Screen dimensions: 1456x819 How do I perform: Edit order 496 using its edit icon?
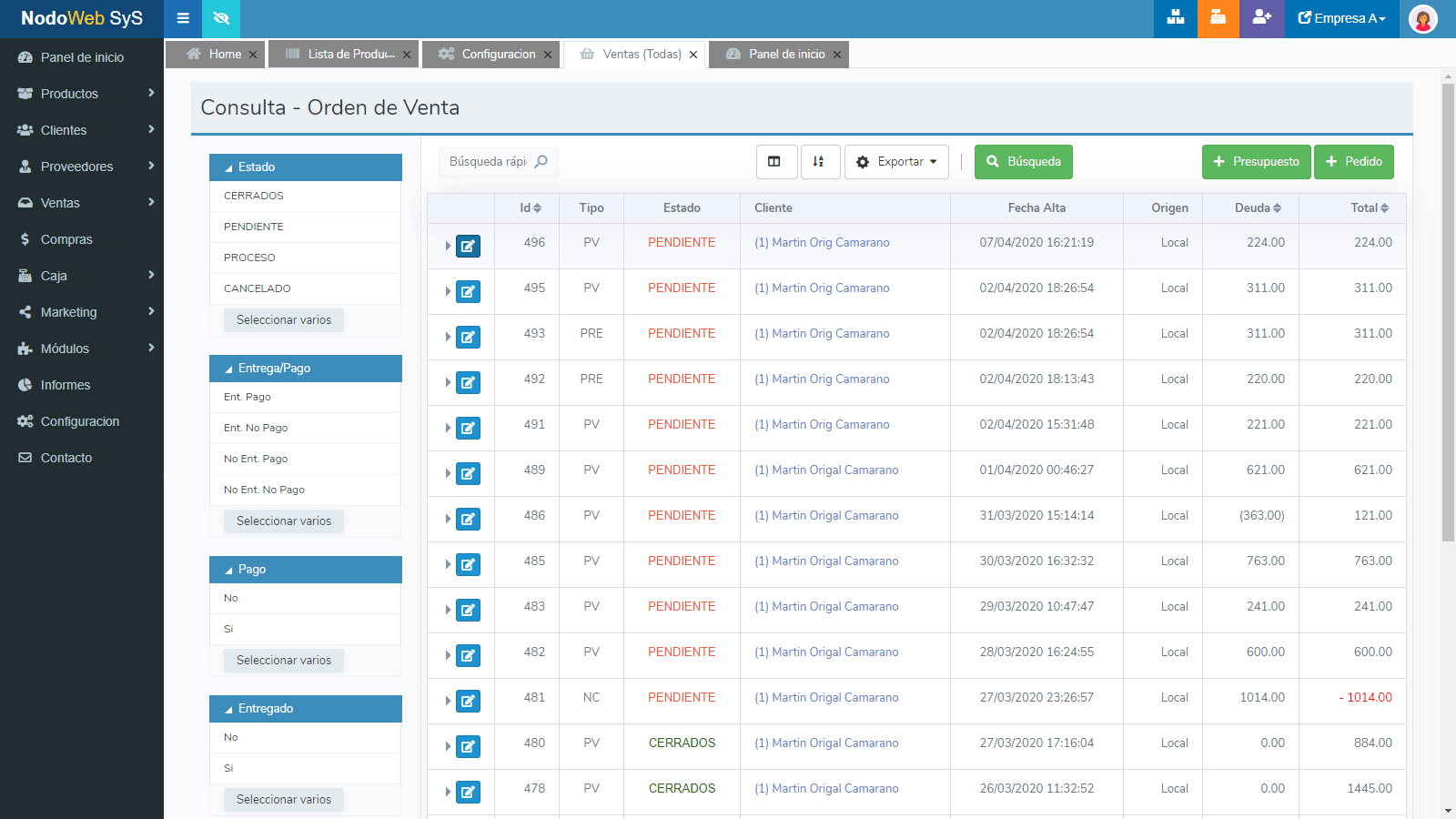tap(468, 246)
